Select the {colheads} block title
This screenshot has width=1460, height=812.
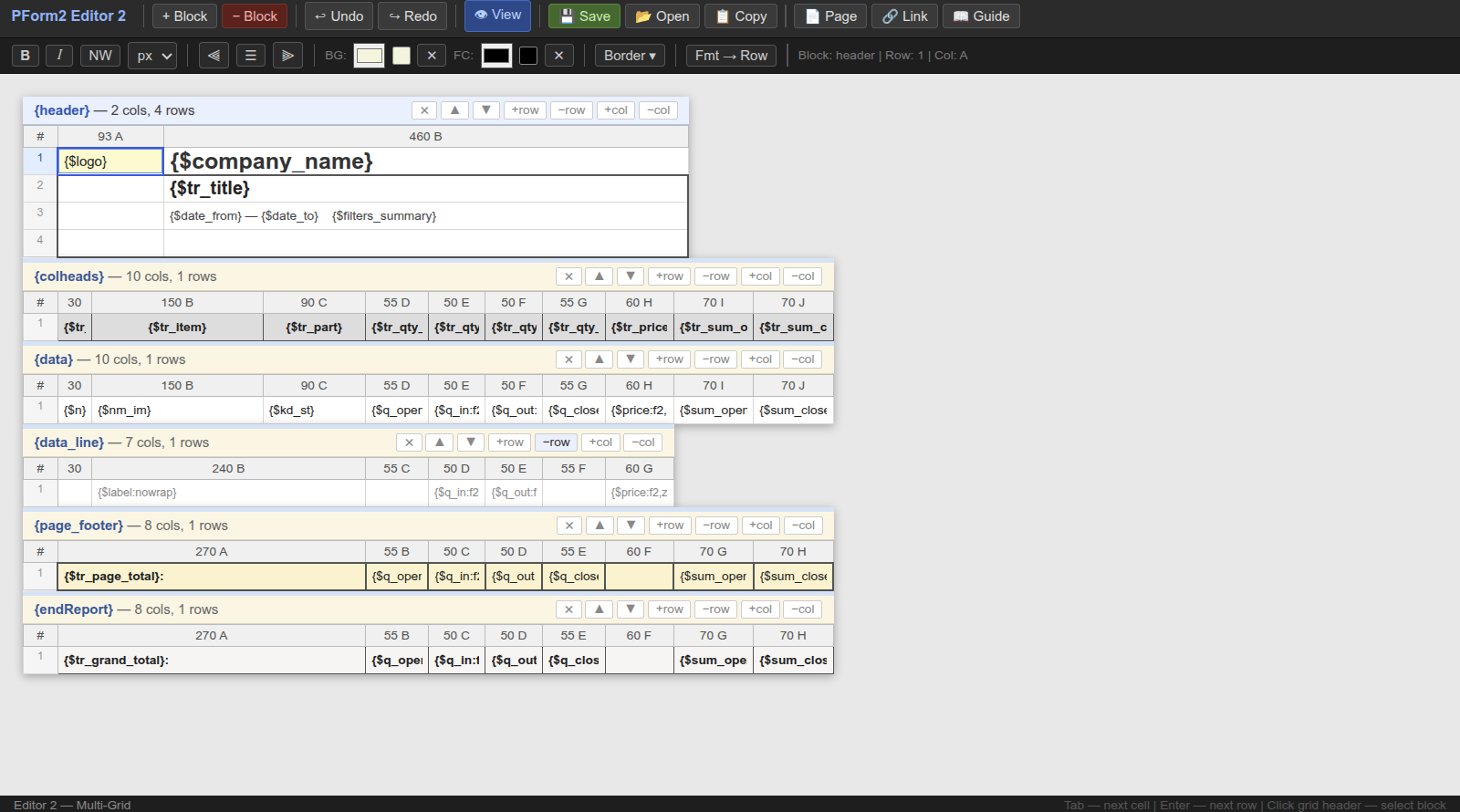(69, 276)
